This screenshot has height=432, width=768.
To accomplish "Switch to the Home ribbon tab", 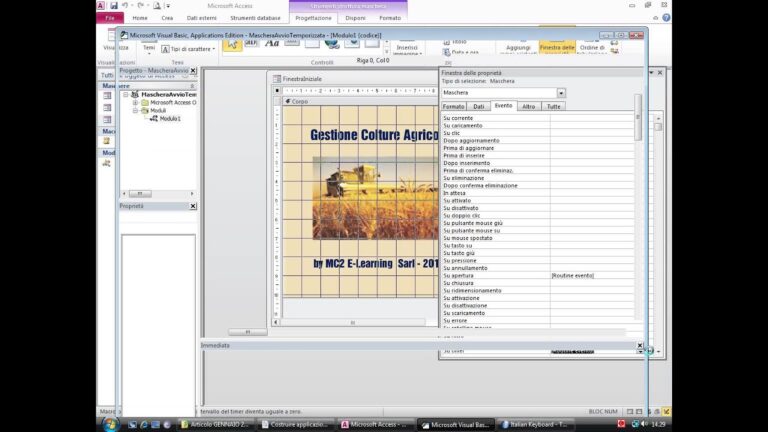I will 140,18.
